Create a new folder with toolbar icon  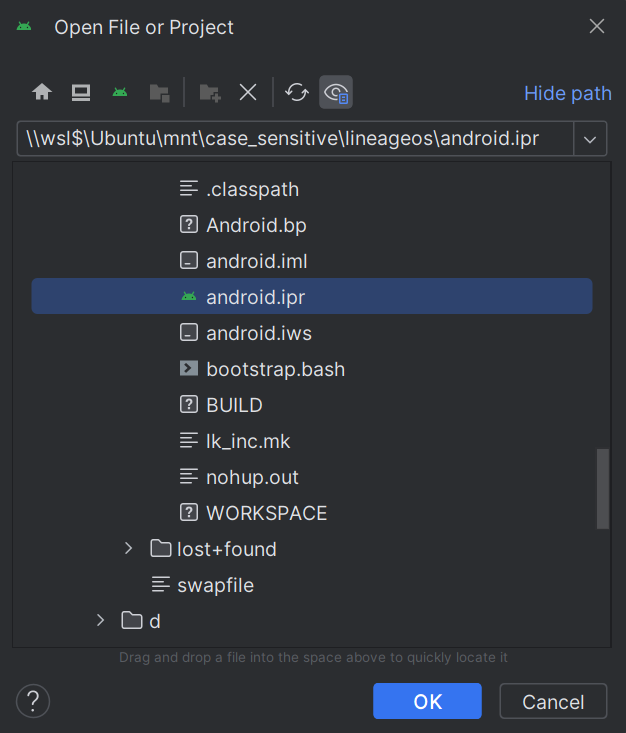(x=210, y=93)
